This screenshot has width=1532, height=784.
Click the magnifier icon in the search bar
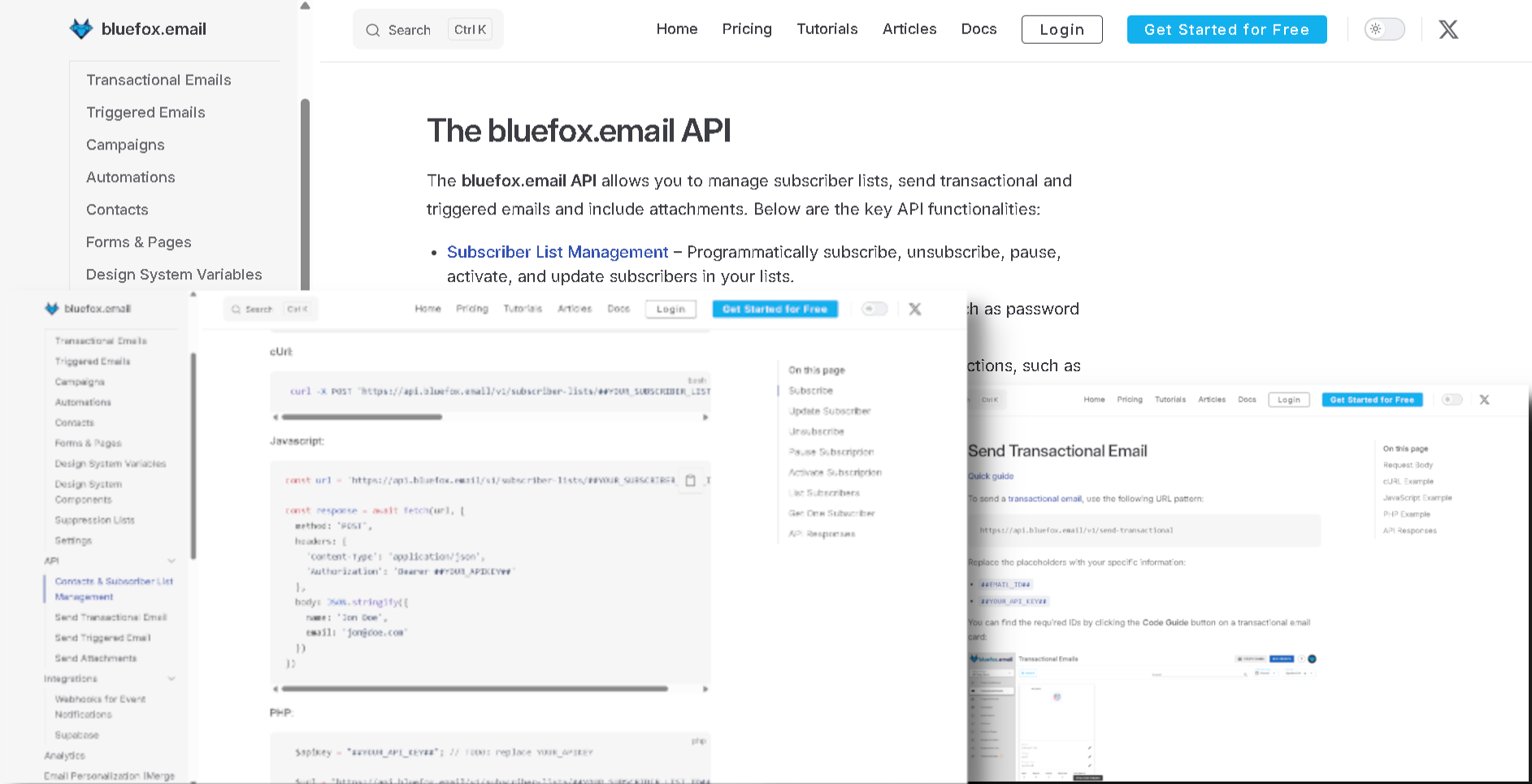[x=373, y=29]
